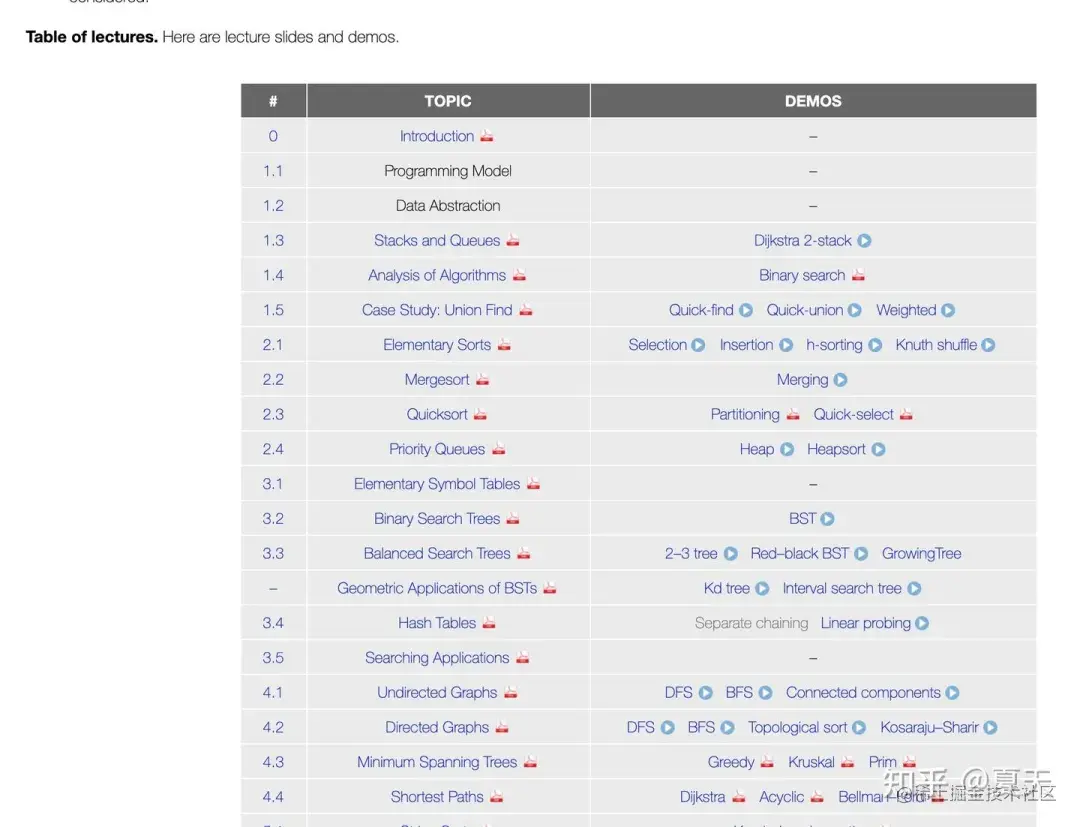
Task: Click play icon next to Connected components
Action: click(x=953, y=692)
